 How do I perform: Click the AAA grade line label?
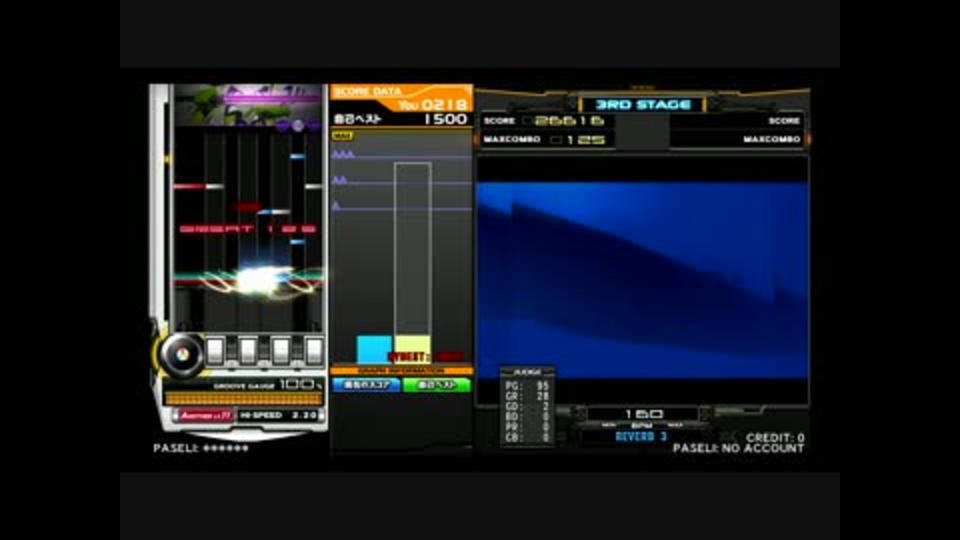coord(343,154)
